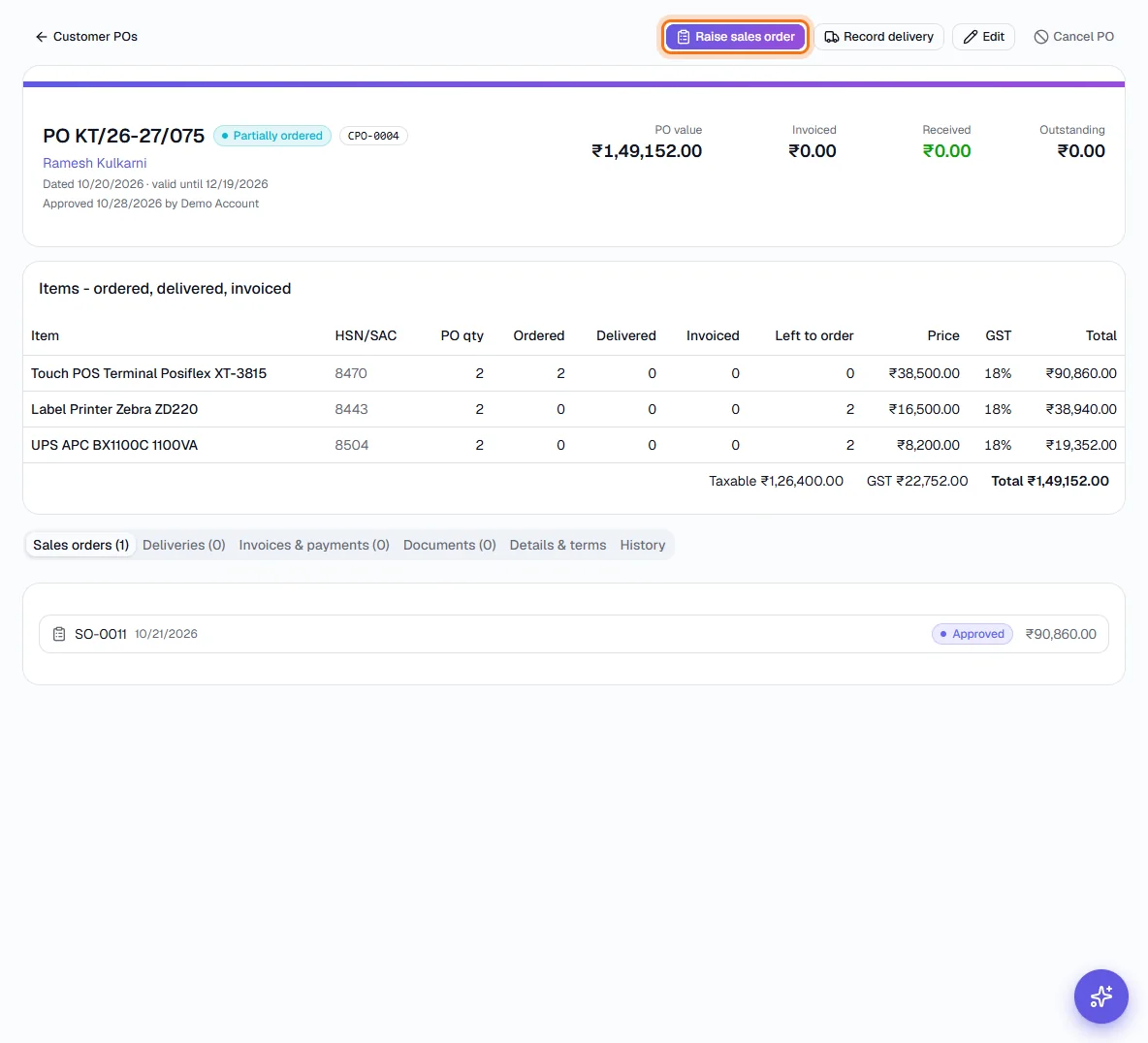Image resolution: width=1148 pixels, height=1043 pixels.
Task: View the History tab
Action: (643, 546)
